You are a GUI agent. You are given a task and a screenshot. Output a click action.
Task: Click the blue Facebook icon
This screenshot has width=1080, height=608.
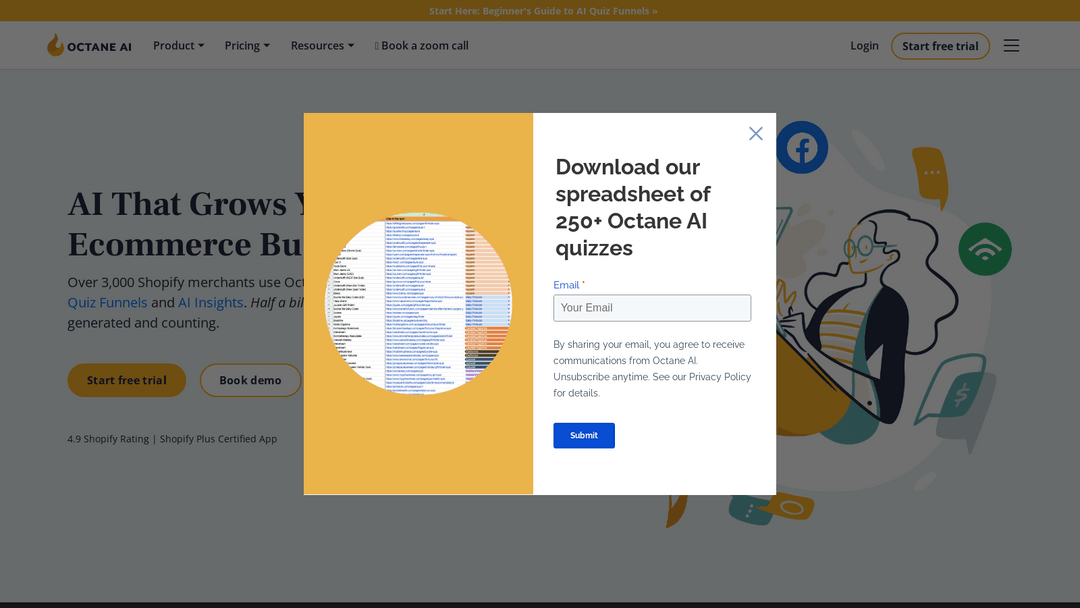pos(801,148)
